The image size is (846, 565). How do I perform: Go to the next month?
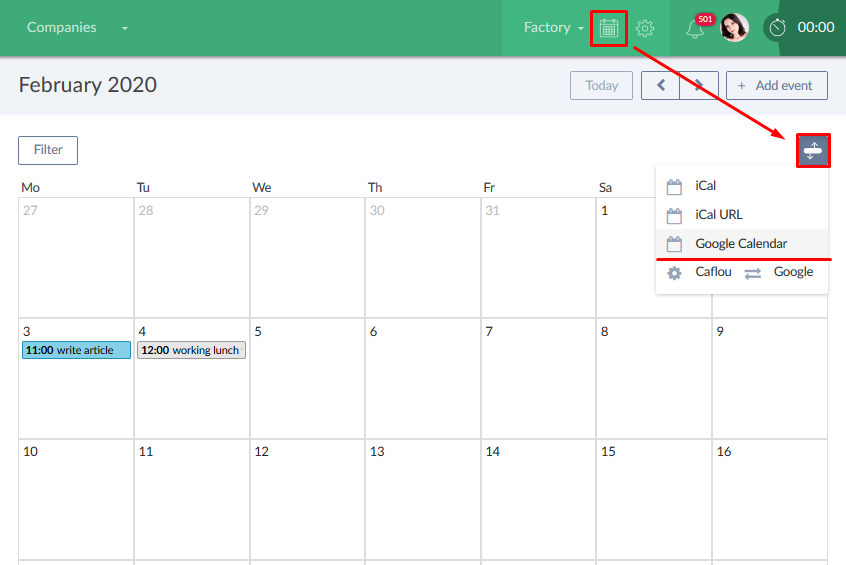pyautogui.click(x=699, y=86)
